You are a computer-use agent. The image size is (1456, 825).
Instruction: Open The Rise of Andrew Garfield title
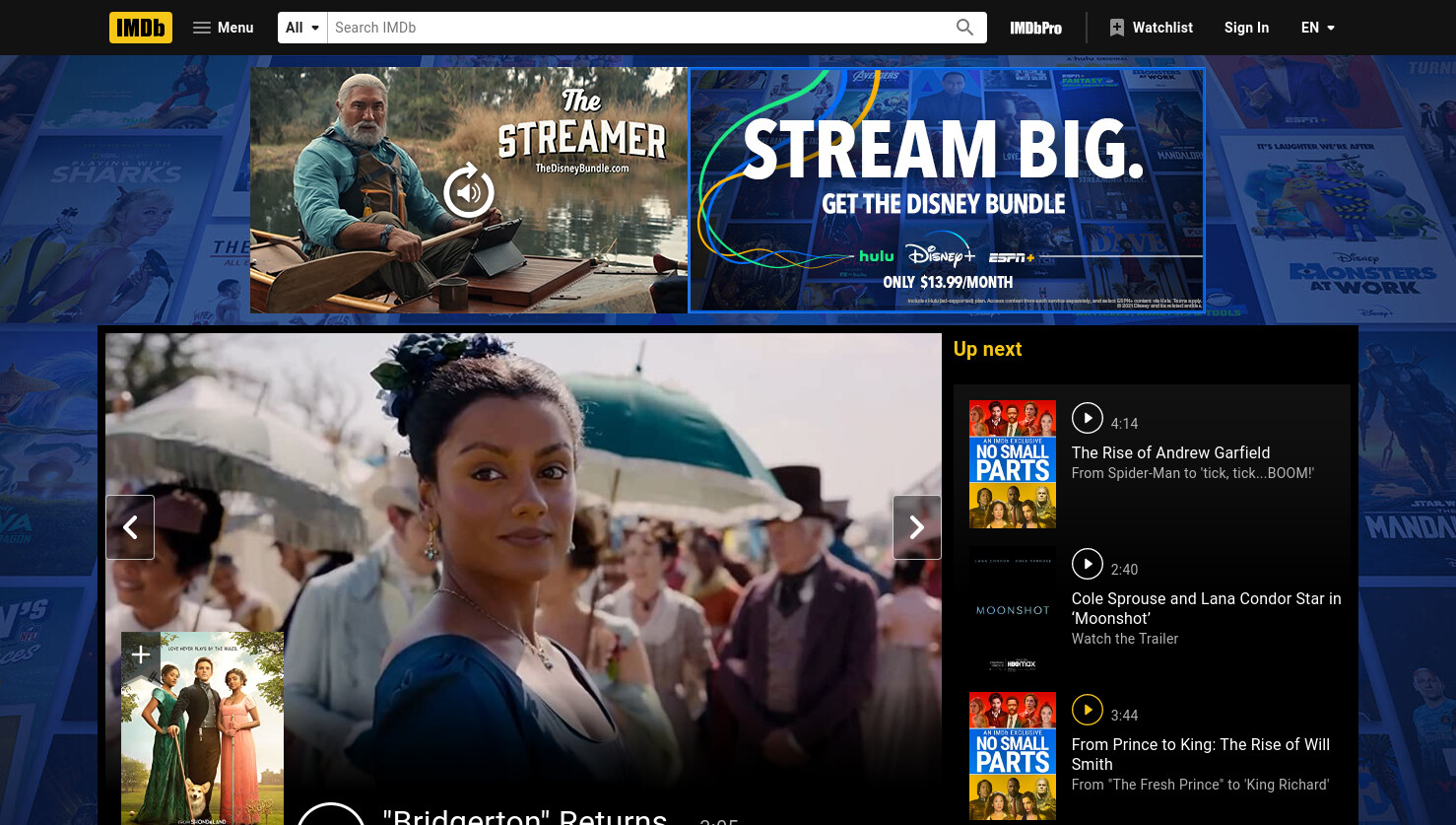click(x=1170, y=452)
